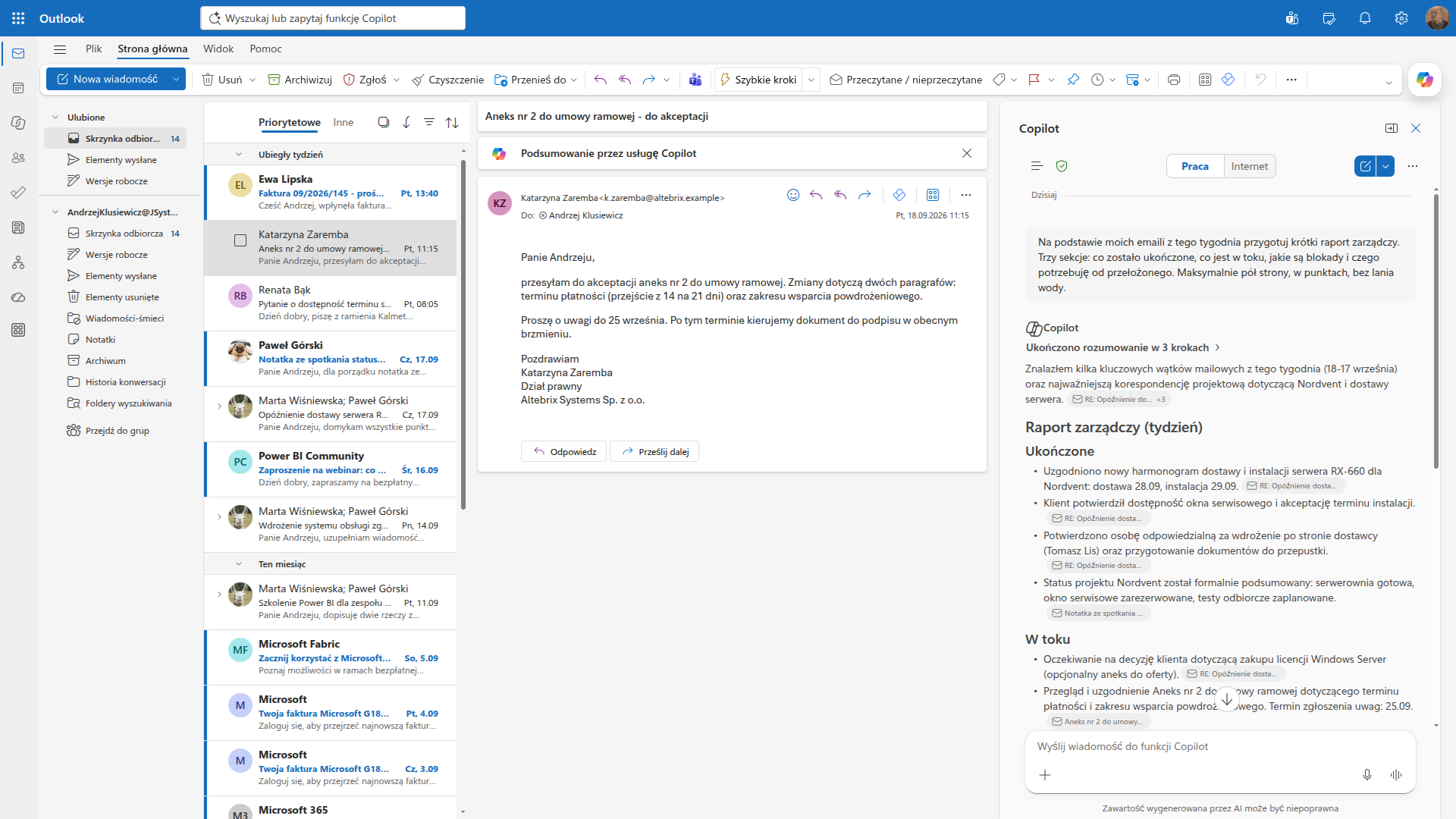
Task: Open Przenieś do dropdown arrow
Action: point(574,80)
